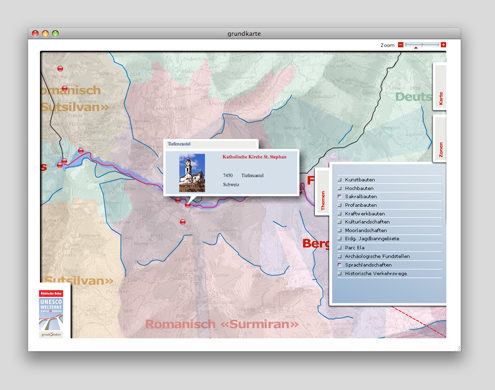Click the church photo thumbnail in popup
This screenshot has width=495, height=390.
[192, 173]
